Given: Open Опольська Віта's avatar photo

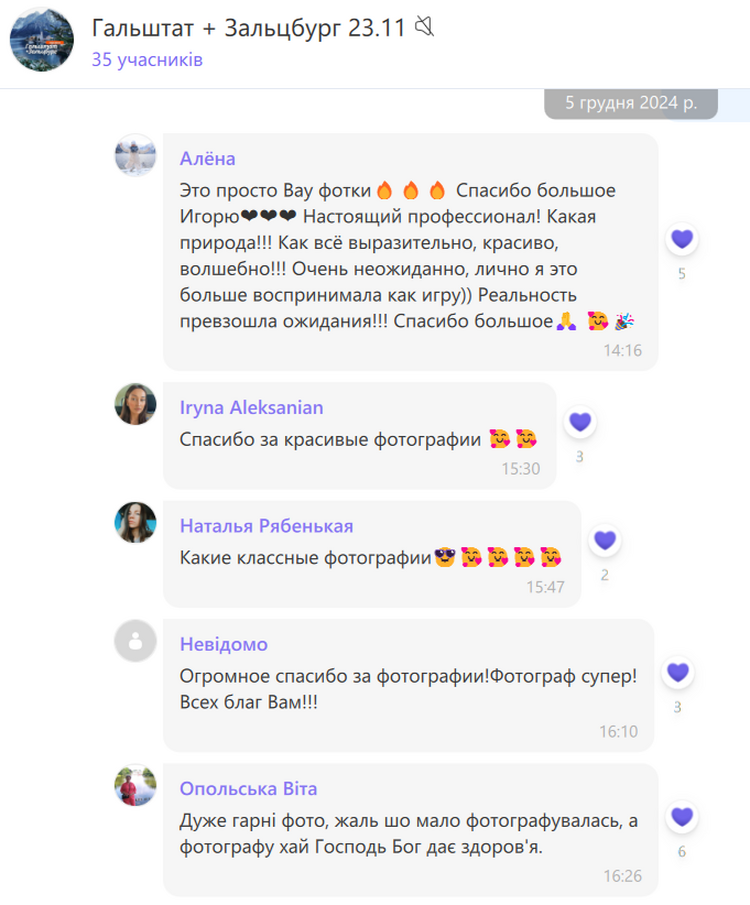Looking at the screenshot, I should [136, 785].
